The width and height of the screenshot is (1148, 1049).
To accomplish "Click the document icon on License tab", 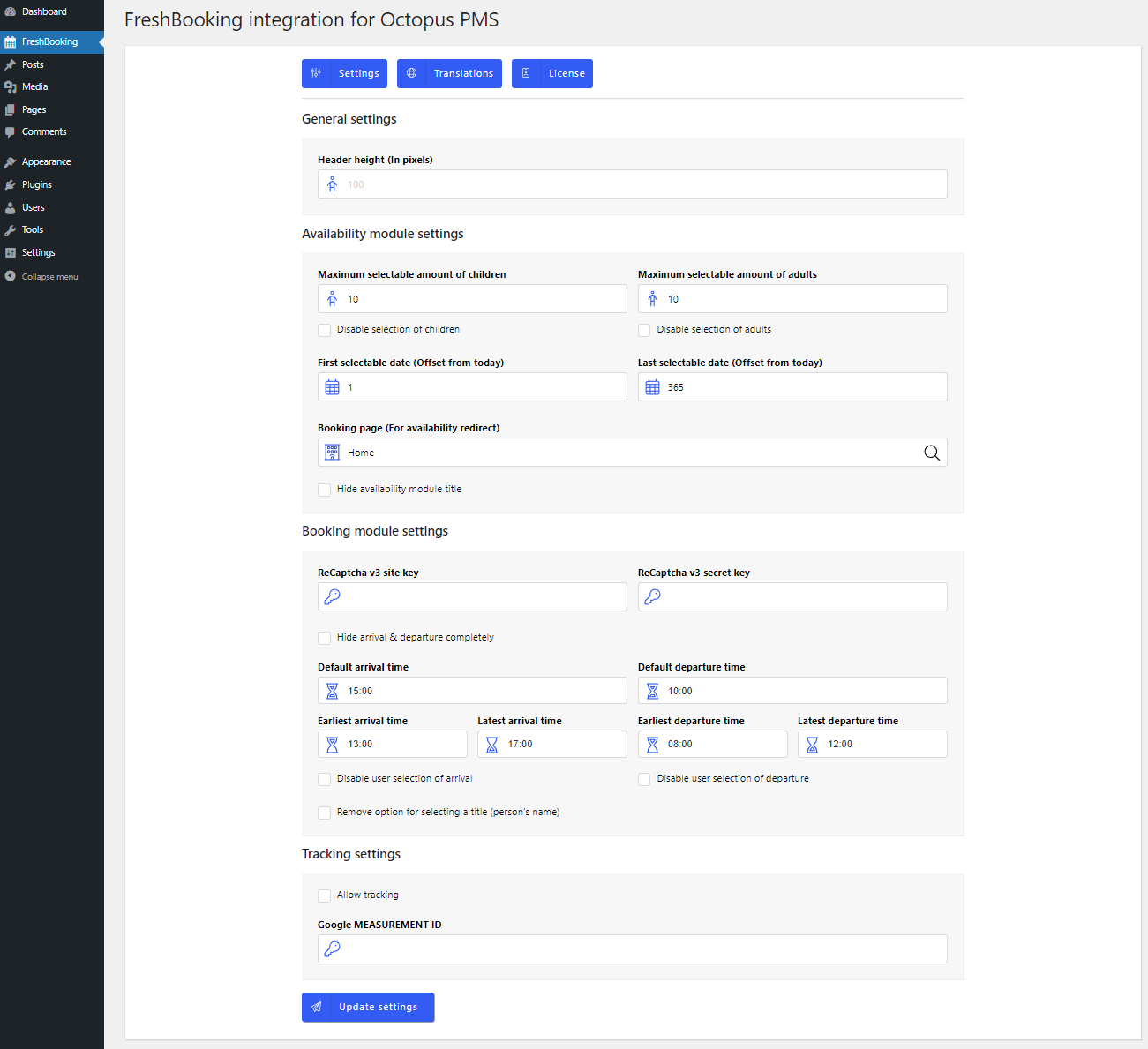I will click(526, 73).
